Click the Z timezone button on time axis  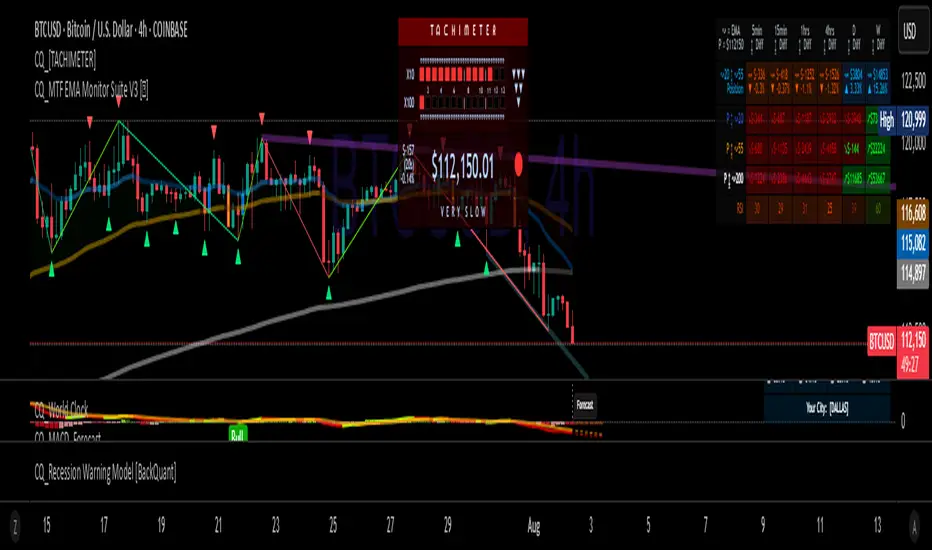(15, 526)
